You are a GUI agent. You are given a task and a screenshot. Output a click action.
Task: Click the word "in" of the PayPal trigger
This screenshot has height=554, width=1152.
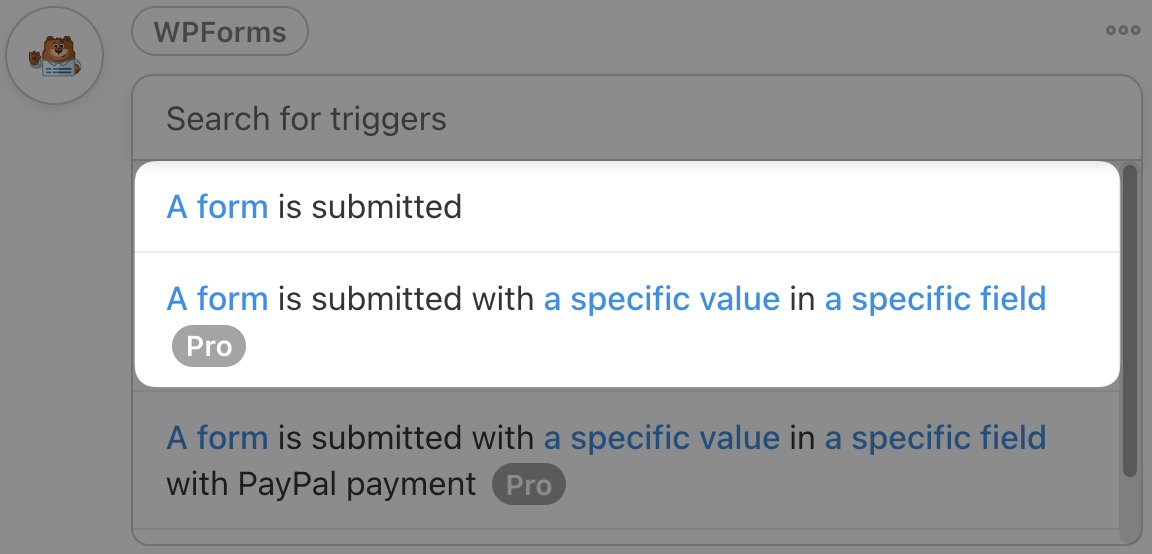[x=802, y=437]
